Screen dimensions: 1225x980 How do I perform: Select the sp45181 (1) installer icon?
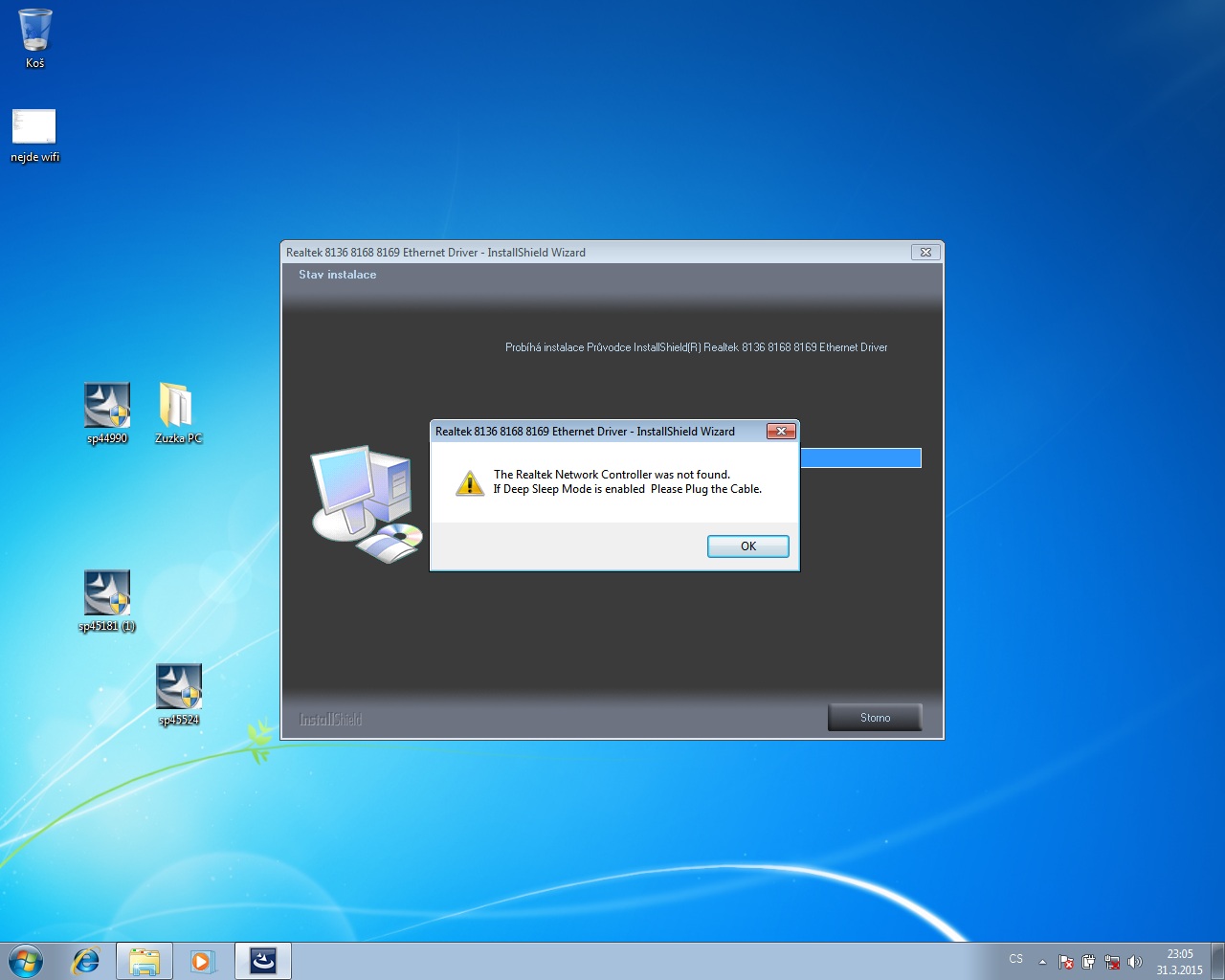click(x=107, y=601)
